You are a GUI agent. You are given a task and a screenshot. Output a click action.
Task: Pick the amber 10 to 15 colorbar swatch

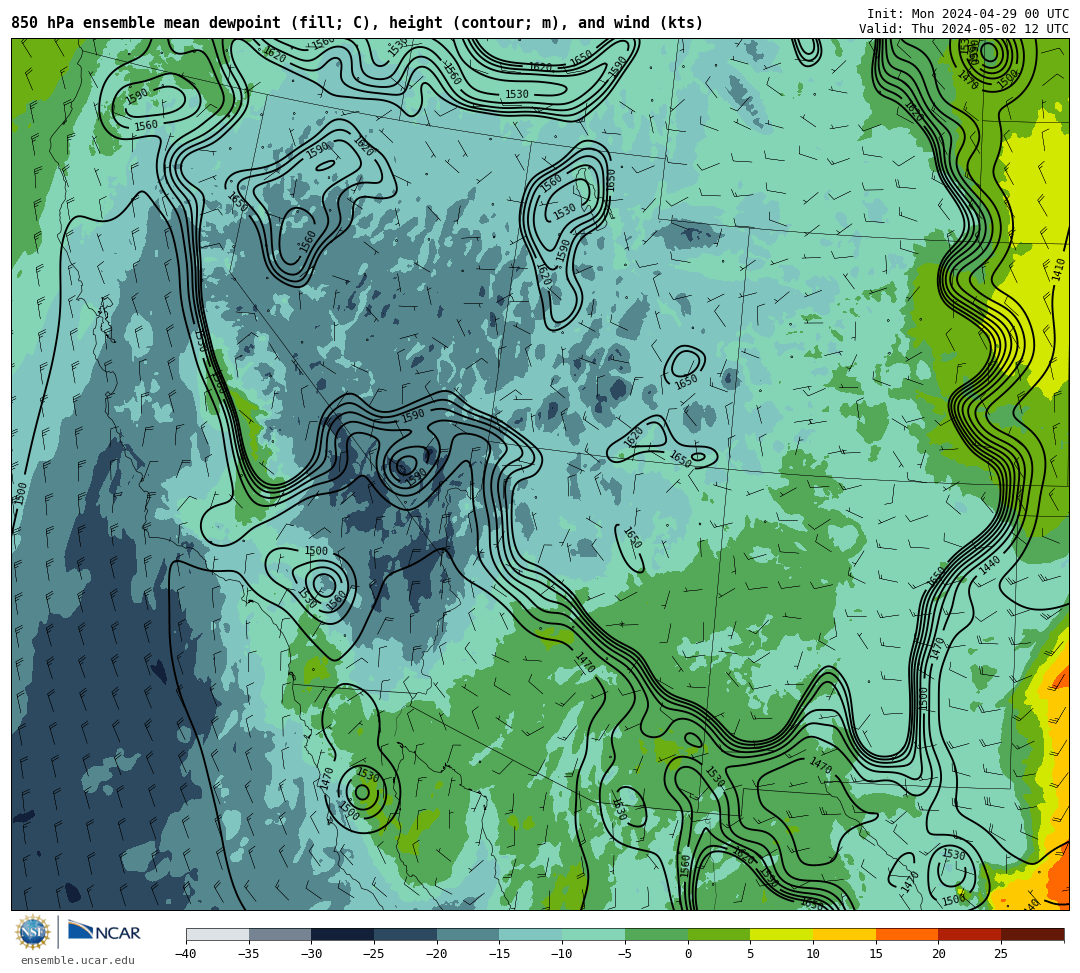844,934
